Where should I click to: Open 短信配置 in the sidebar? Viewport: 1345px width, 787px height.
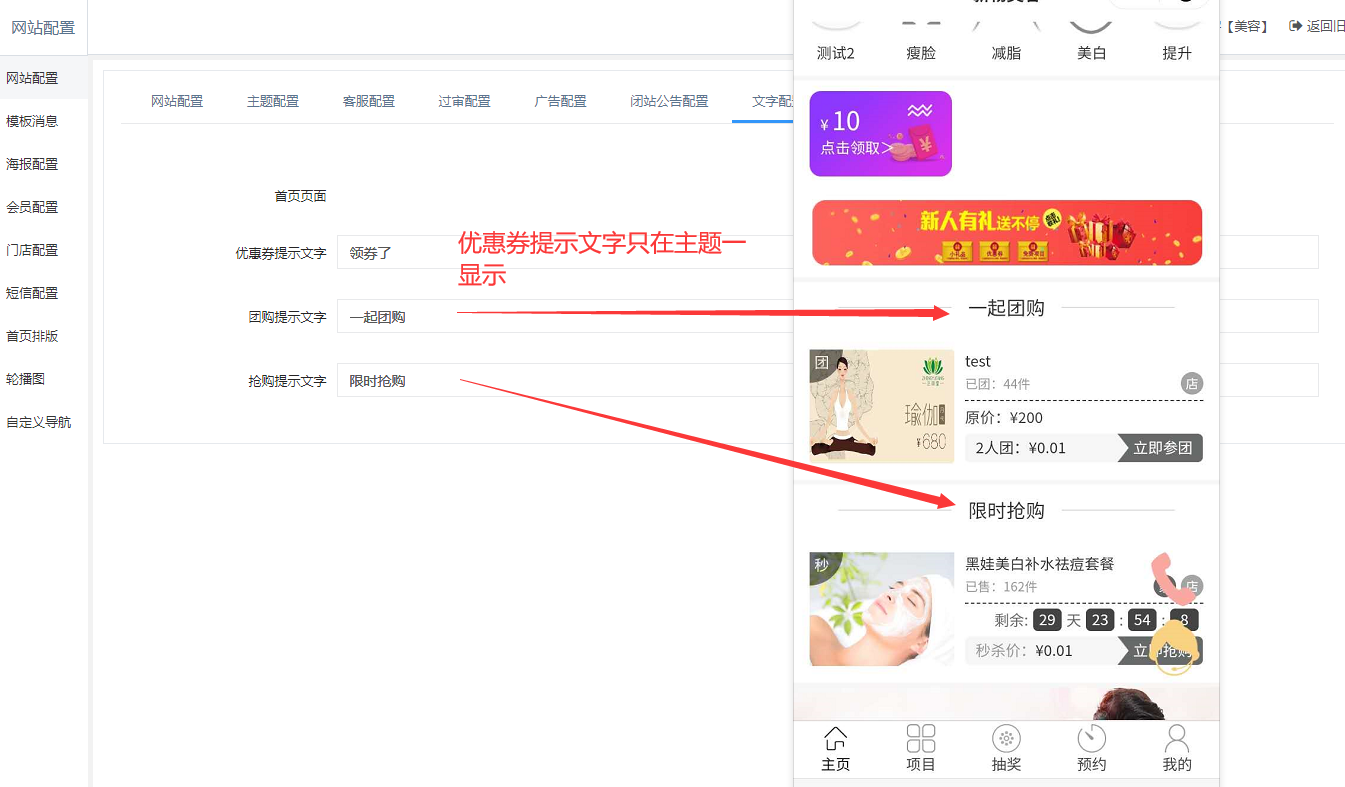pyautogui.click(x=44, y=293)
